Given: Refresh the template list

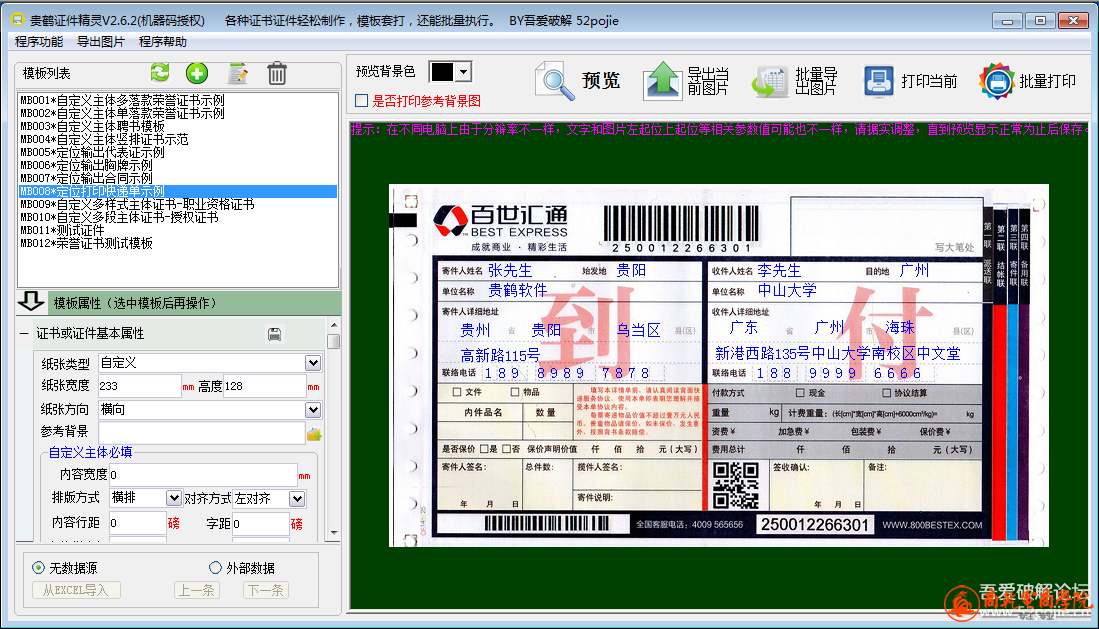Looking at the screenshot, I should point(160,73).
